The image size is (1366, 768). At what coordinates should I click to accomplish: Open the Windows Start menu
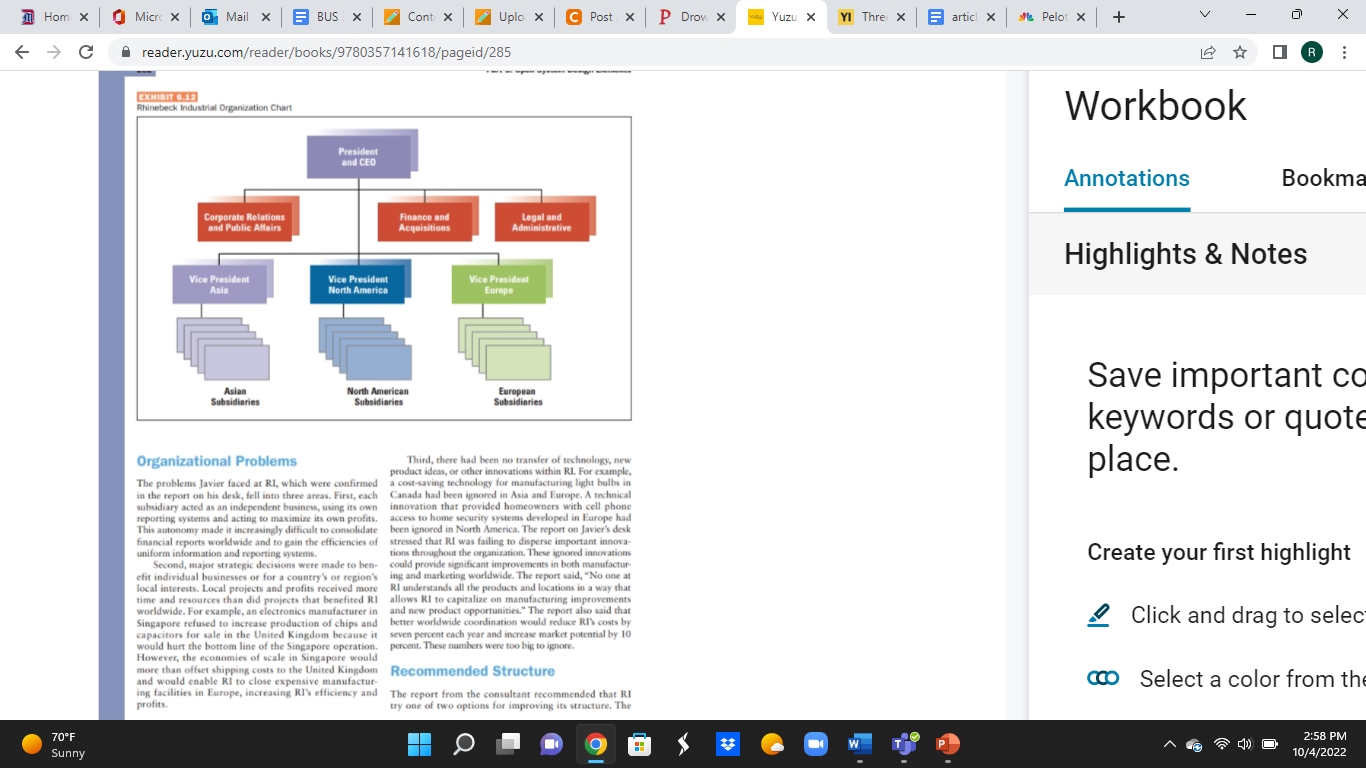419,744
